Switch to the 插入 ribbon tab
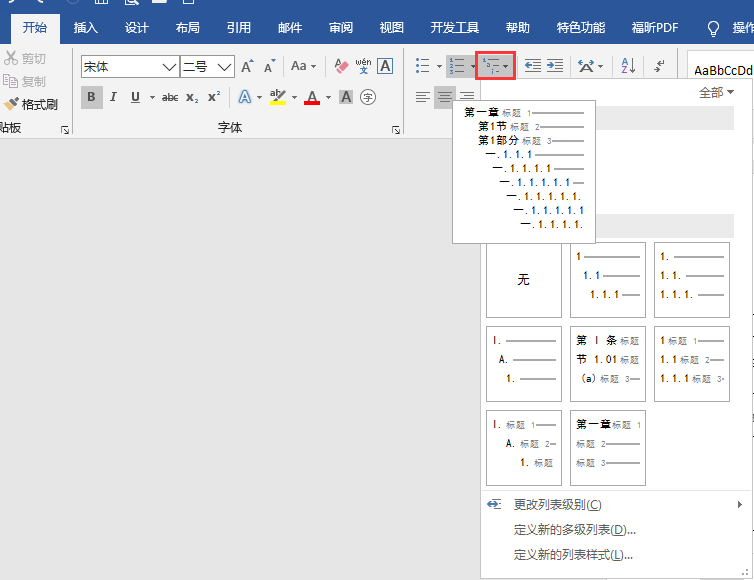This screenshot has width=754, height=580. click(x=86, y=28)
